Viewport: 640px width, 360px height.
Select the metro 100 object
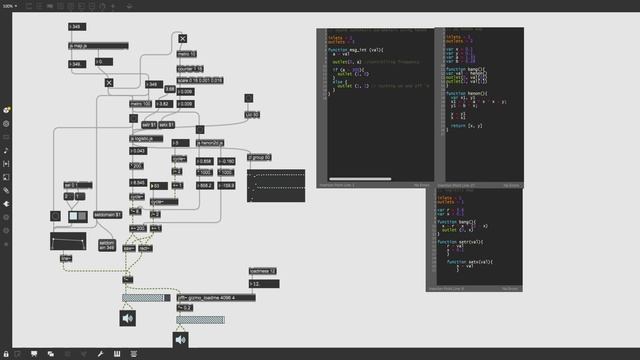(x=140, y=104)
